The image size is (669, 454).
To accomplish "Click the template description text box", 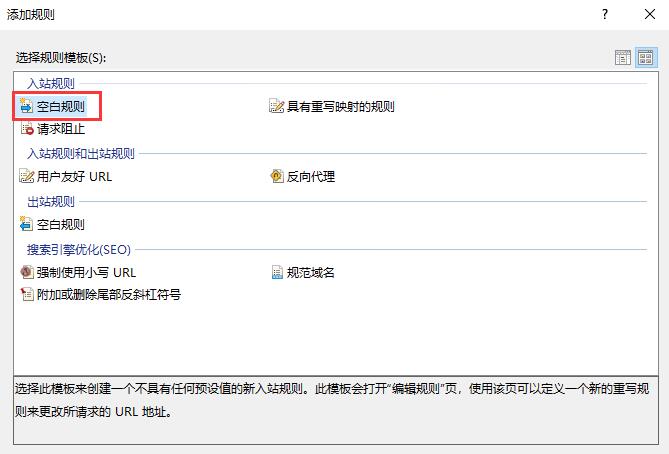I will pos(336,410).
